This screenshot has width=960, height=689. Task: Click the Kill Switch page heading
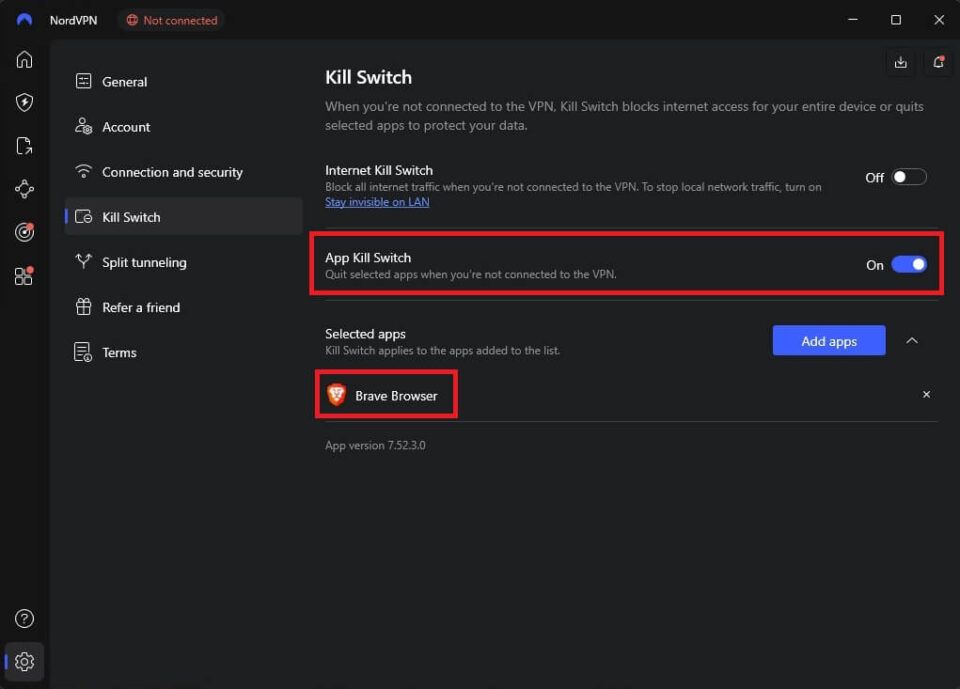(369, 77)
